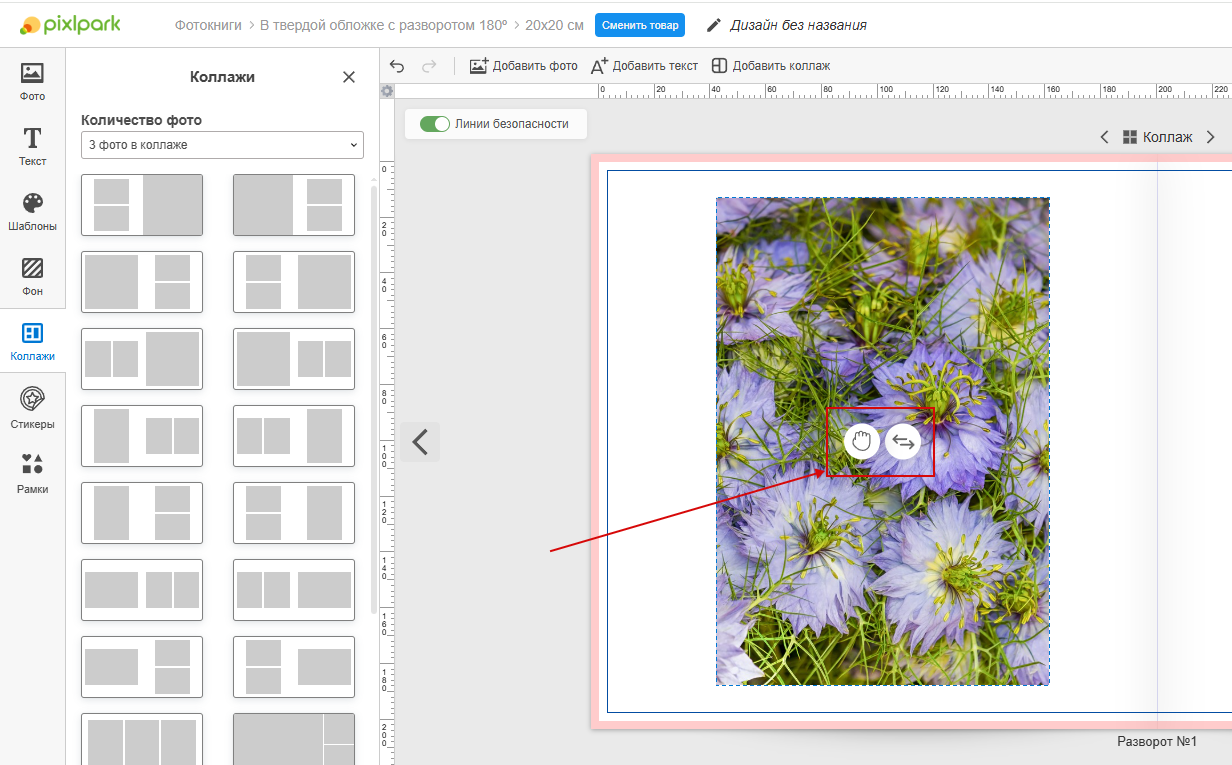Select the first collage layout thumbnail
1232x765 pixels.
(x=142, y=205)
